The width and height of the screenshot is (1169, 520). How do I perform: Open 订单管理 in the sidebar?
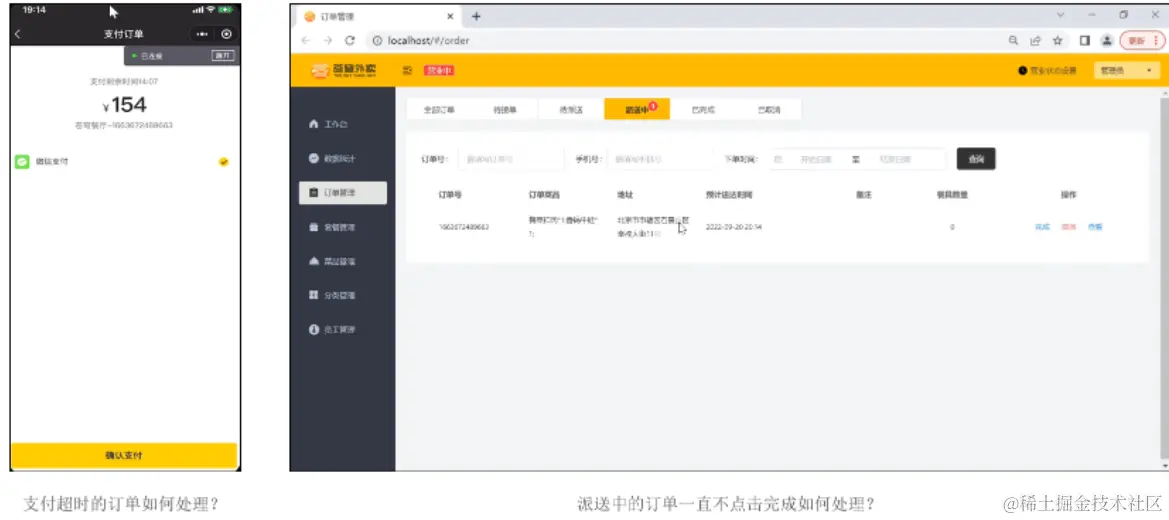(x=342, y=192)
